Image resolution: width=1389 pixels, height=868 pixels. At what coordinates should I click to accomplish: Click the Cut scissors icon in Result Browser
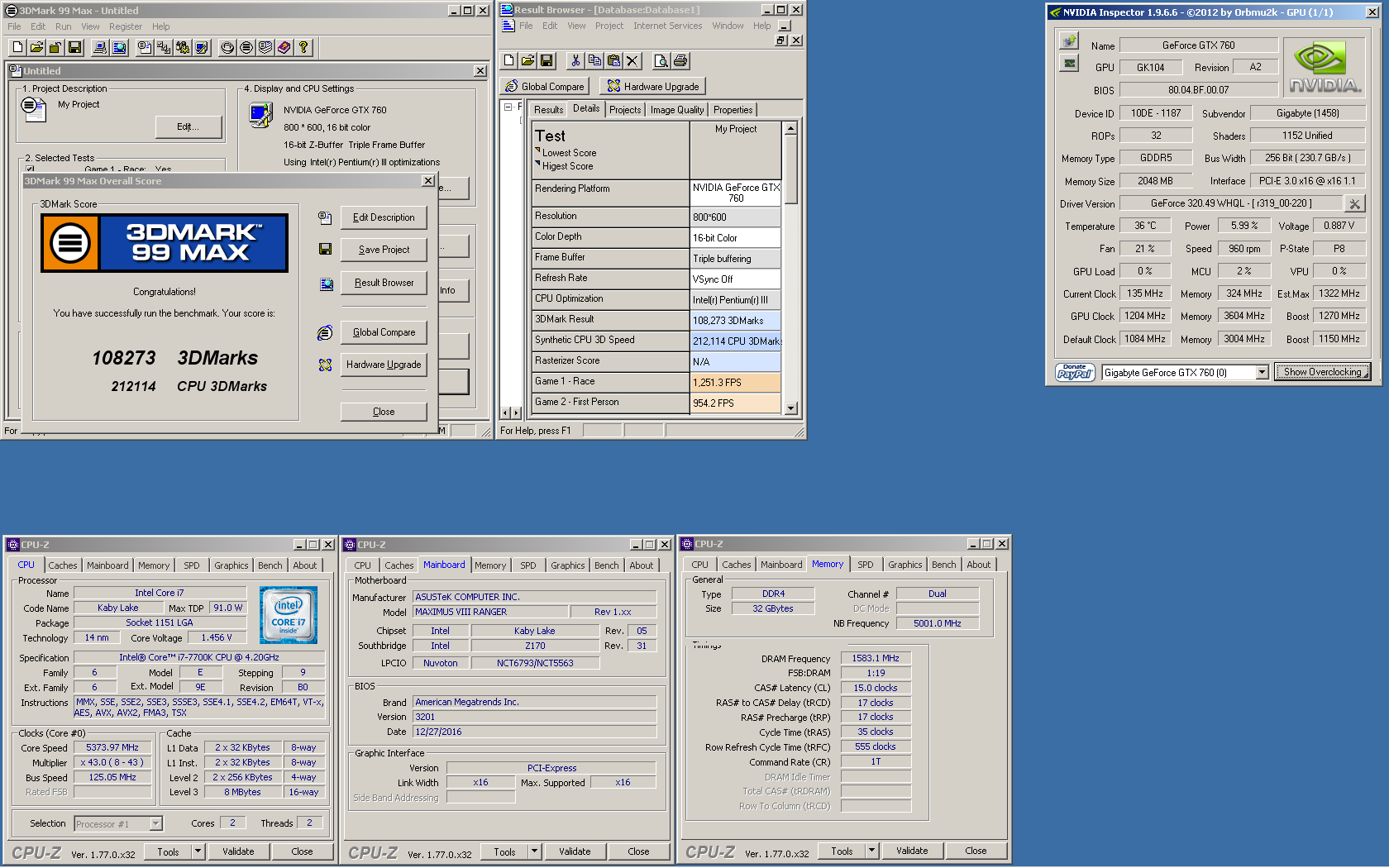click(x=575, y=60)
